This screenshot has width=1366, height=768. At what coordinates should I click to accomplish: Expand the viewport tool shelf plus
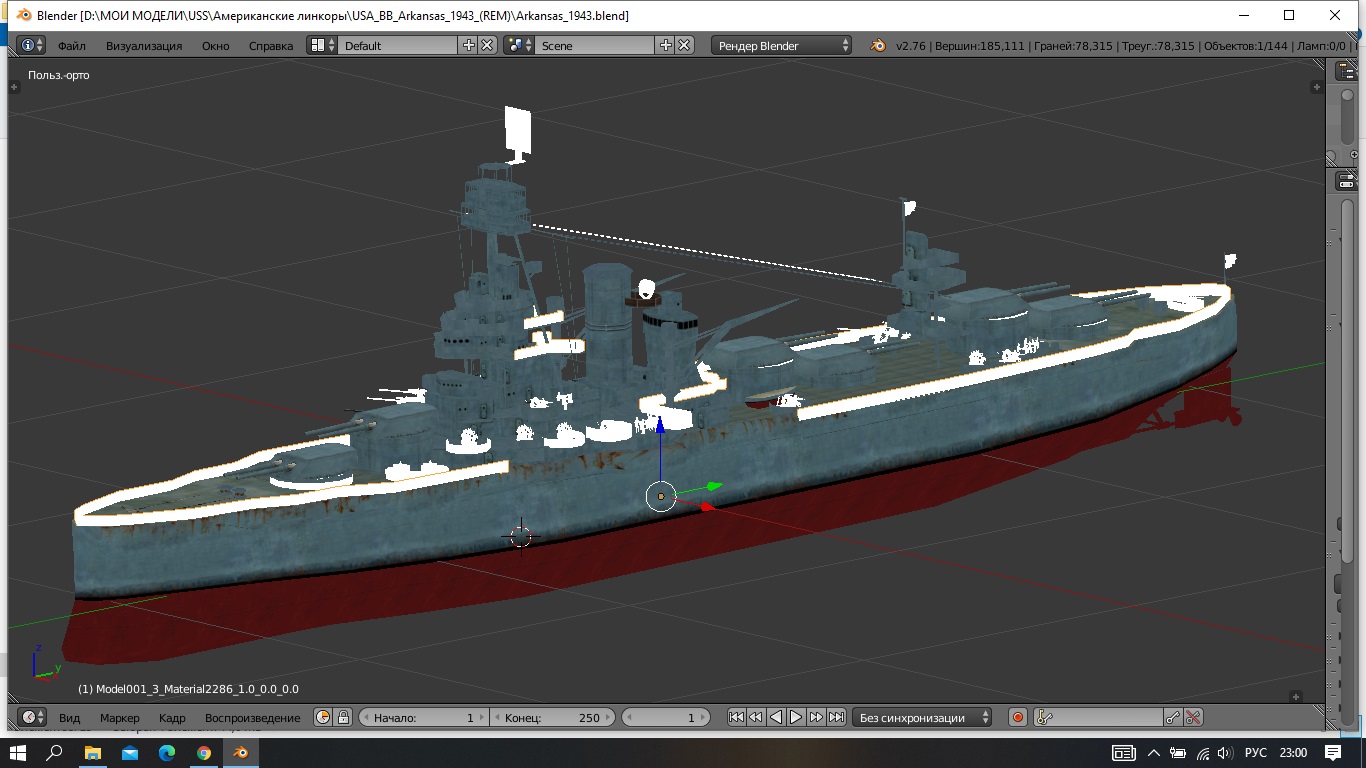click(15, 87)
